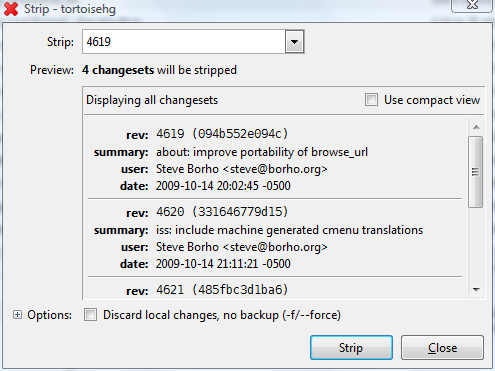The width and height of the screenshot is (495, 371).
Task: Open the Strip revision dropdown arrow
Action: pyautogui.click(x=294, y=42)
